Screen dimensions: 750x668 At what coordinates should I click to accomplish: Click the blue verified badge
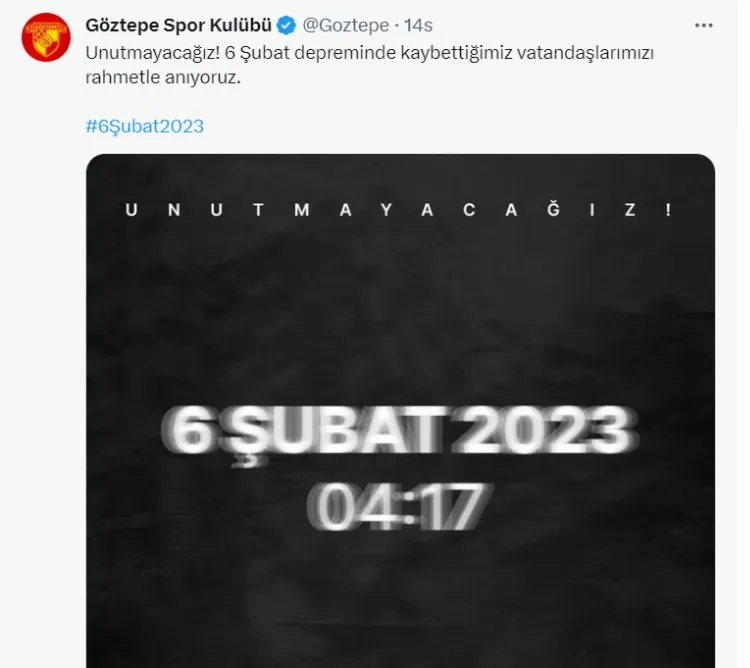click(x=287, y=25)
